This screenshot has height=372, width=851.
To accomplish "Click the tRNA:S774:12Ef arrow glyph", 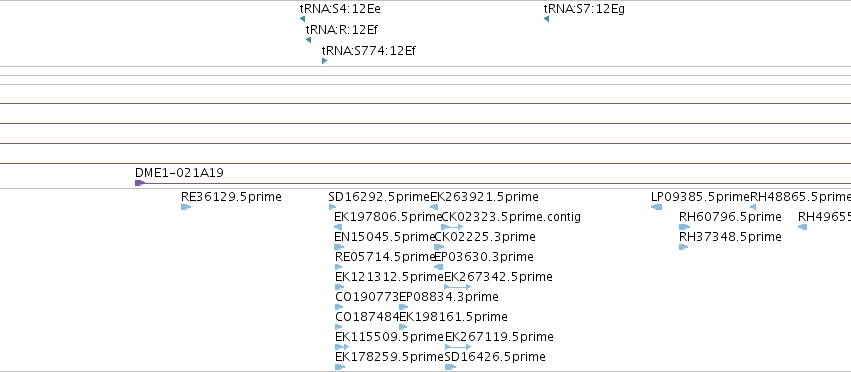I will click(325, 61).
